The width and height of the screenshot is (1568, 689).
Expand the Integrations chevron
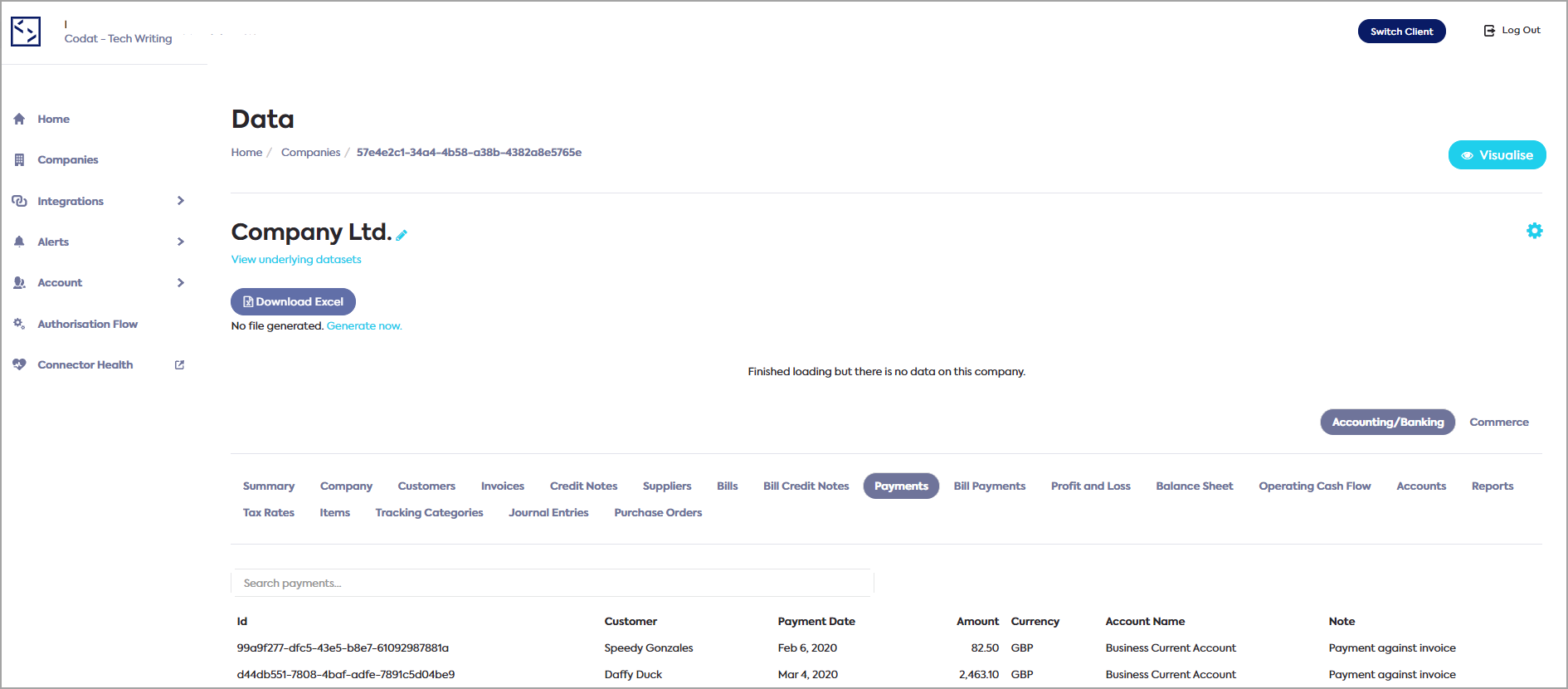tap(181, 201)
